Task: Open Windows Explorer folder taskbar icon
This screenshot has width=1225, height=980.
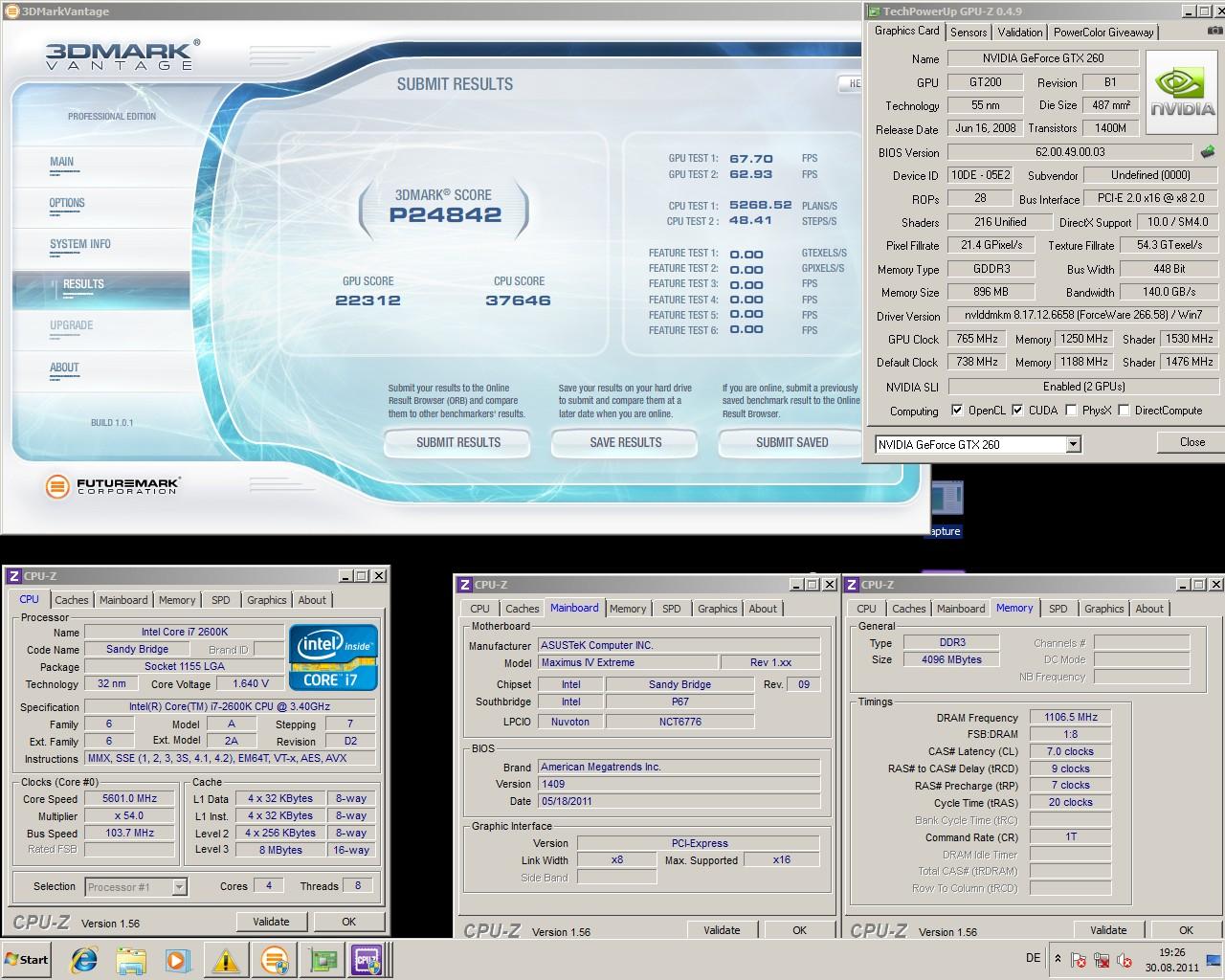Action: (131, 959)
